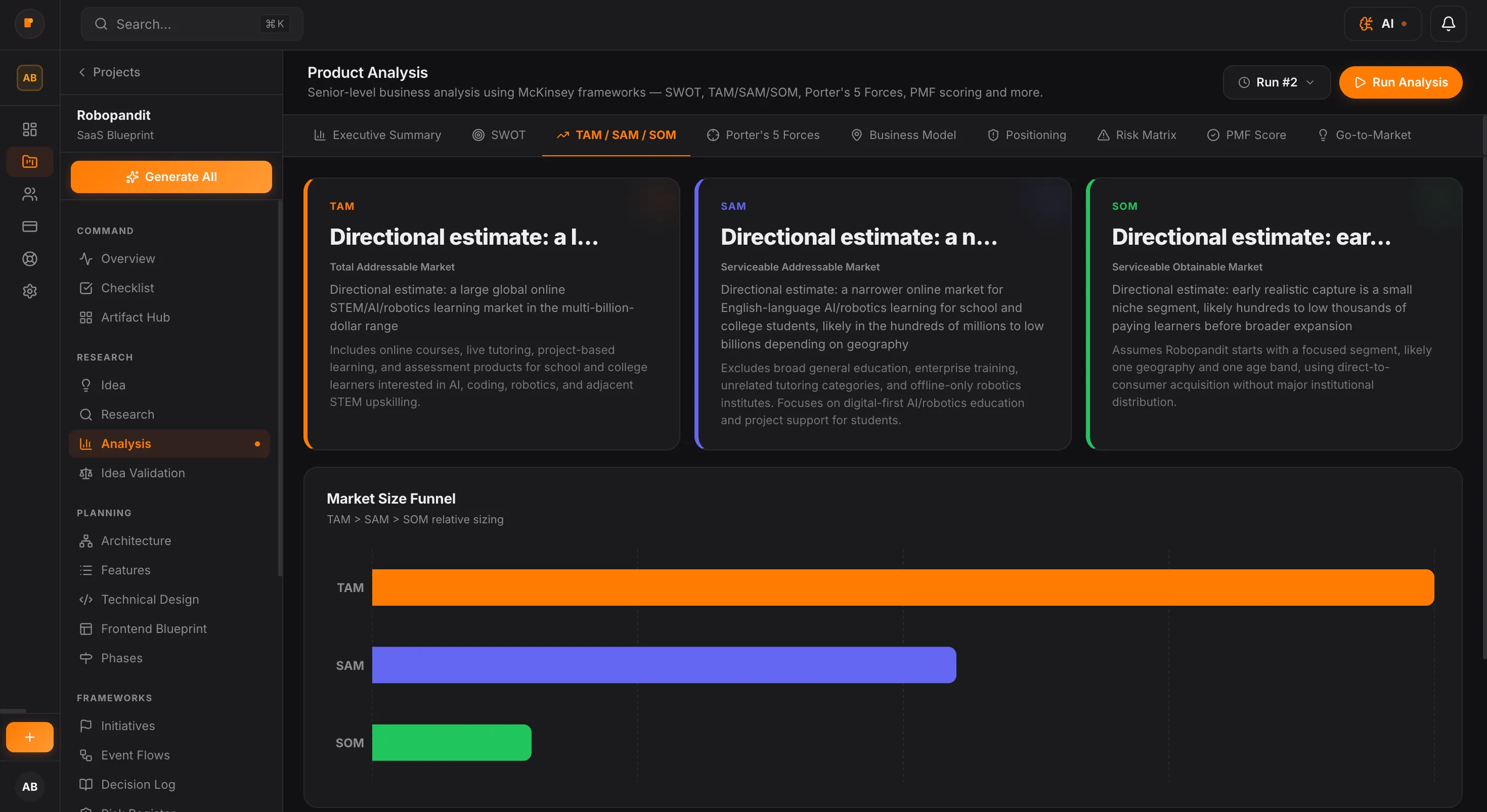
Task: Open the dashboard grid icon in left rail
Action: (x=29, y=129)
